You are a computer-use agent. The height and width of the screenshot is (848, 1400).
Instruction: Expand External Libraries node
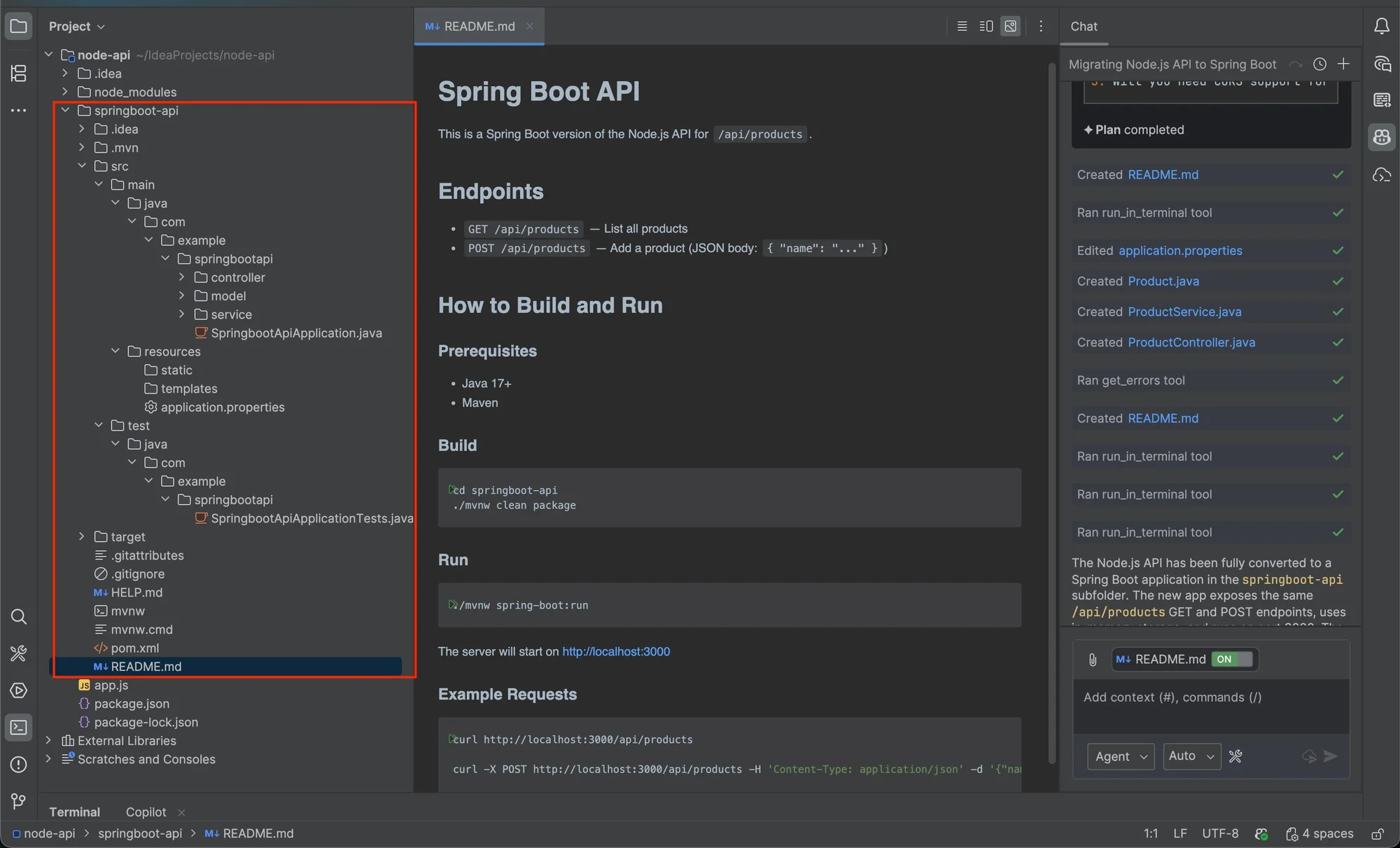[x=48, y=740]
